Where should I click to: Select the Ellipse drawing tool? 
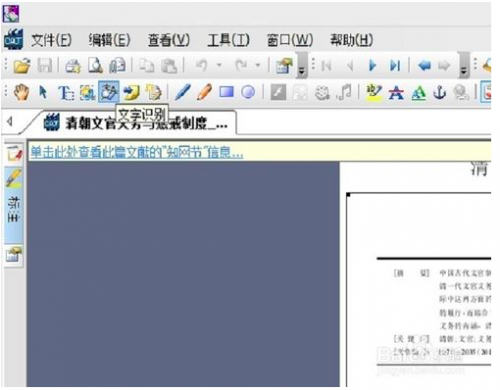tap(248, 92)
